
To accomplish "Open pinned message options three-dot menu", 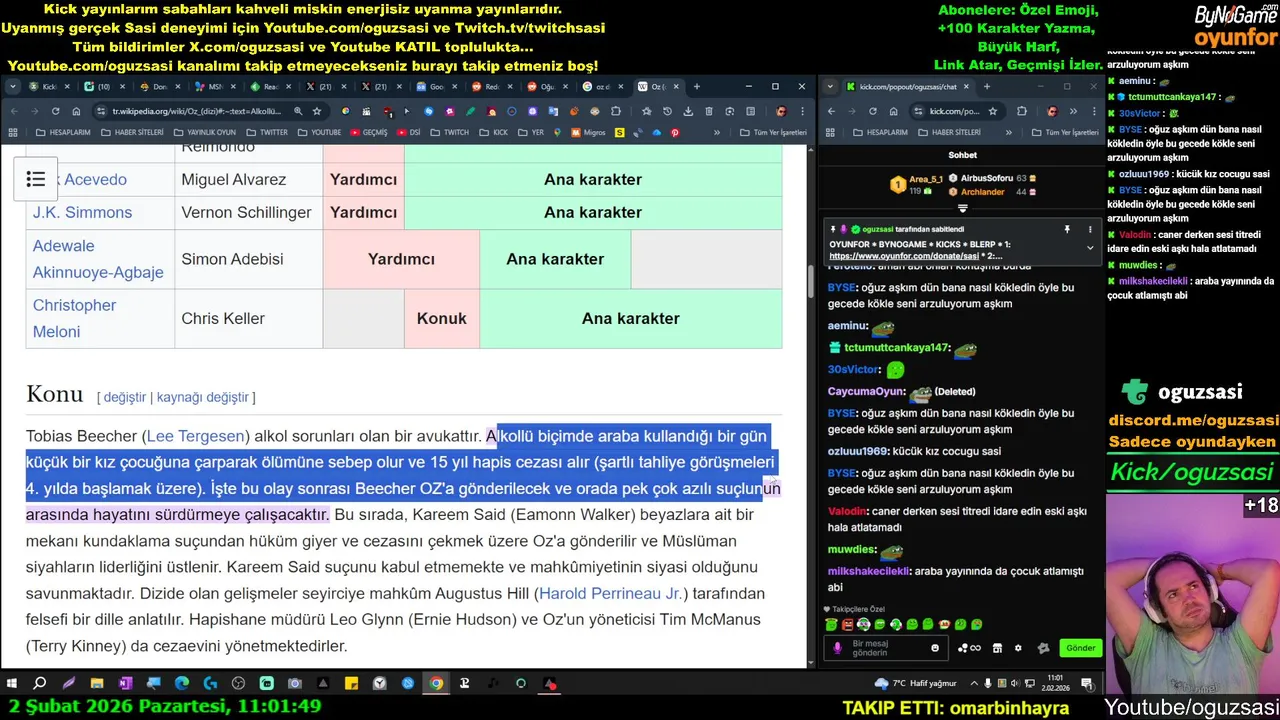I will 1090,229.
